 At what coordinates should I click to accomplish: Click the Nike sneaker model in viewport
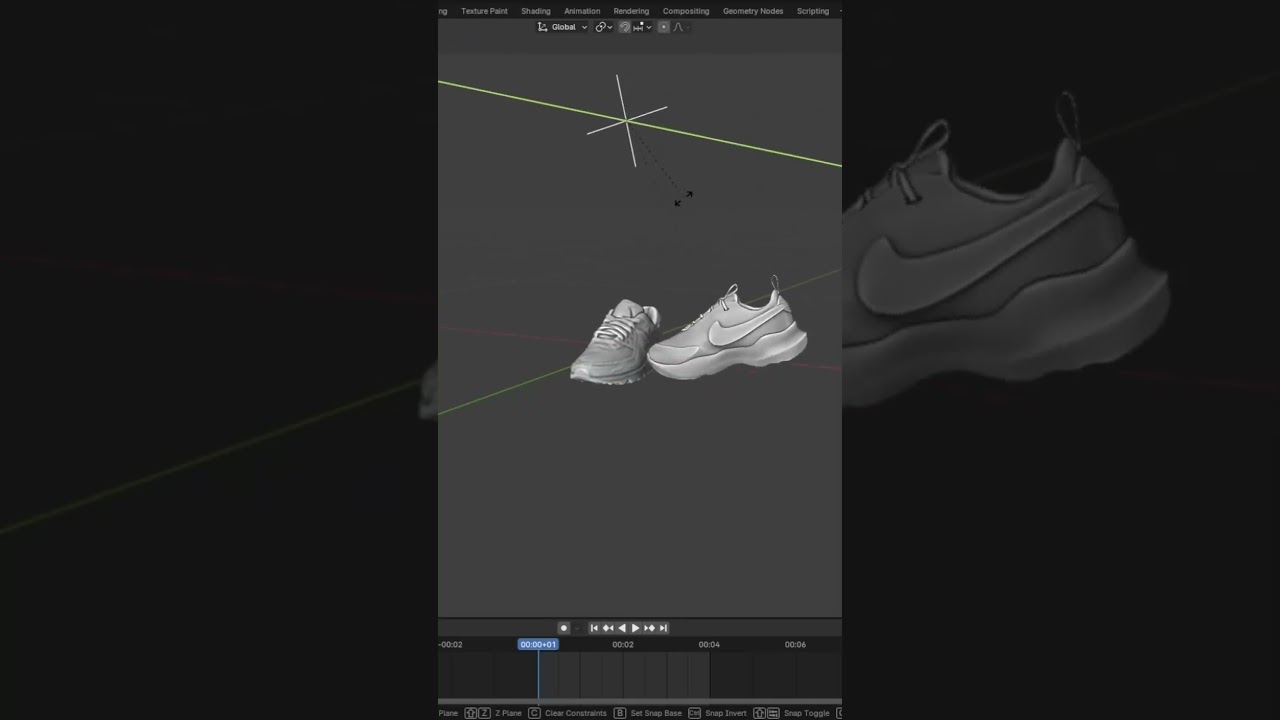point(728,332)
